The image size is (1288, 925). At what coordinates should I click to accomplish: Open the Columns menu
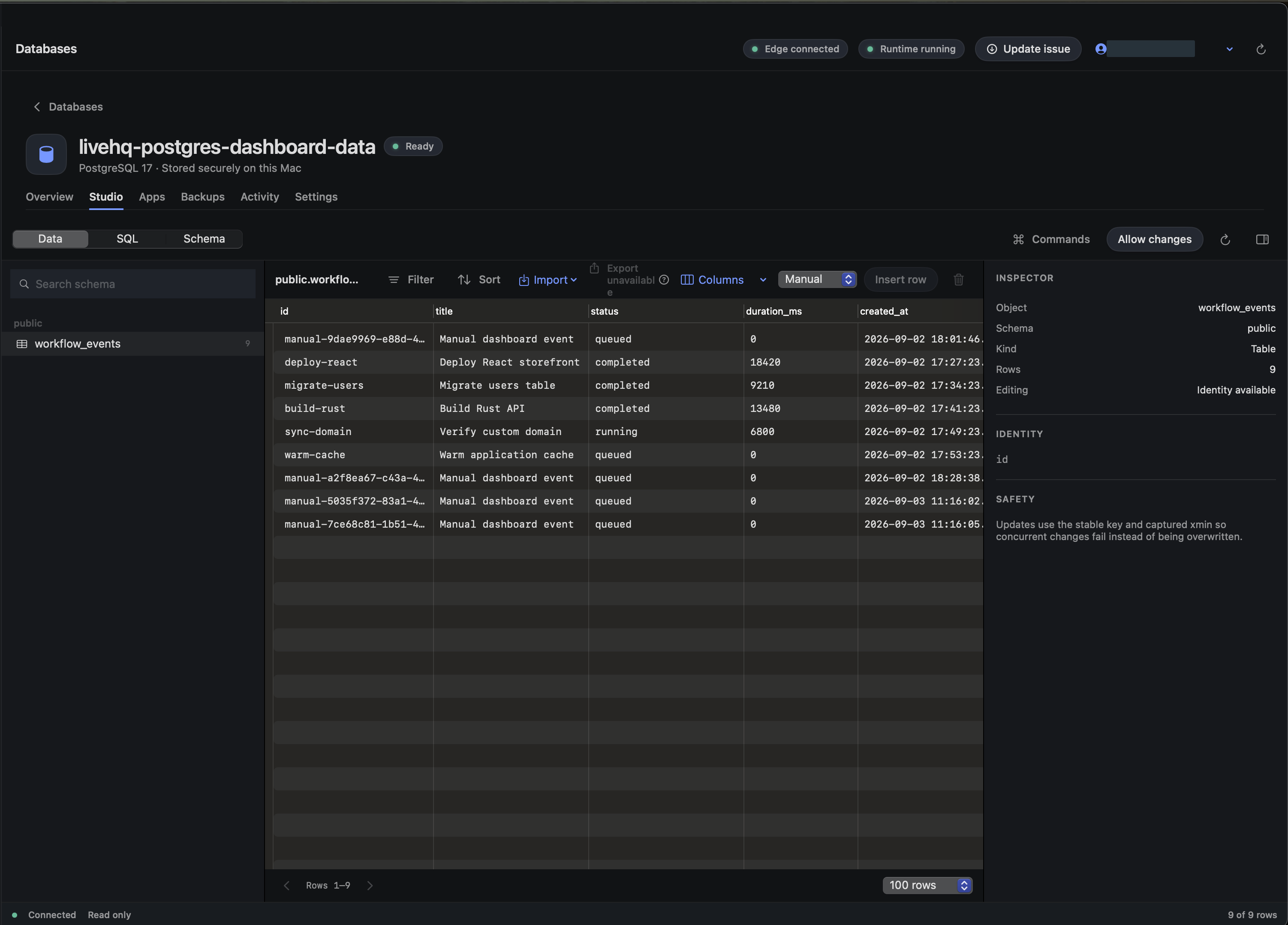[712, 280]
